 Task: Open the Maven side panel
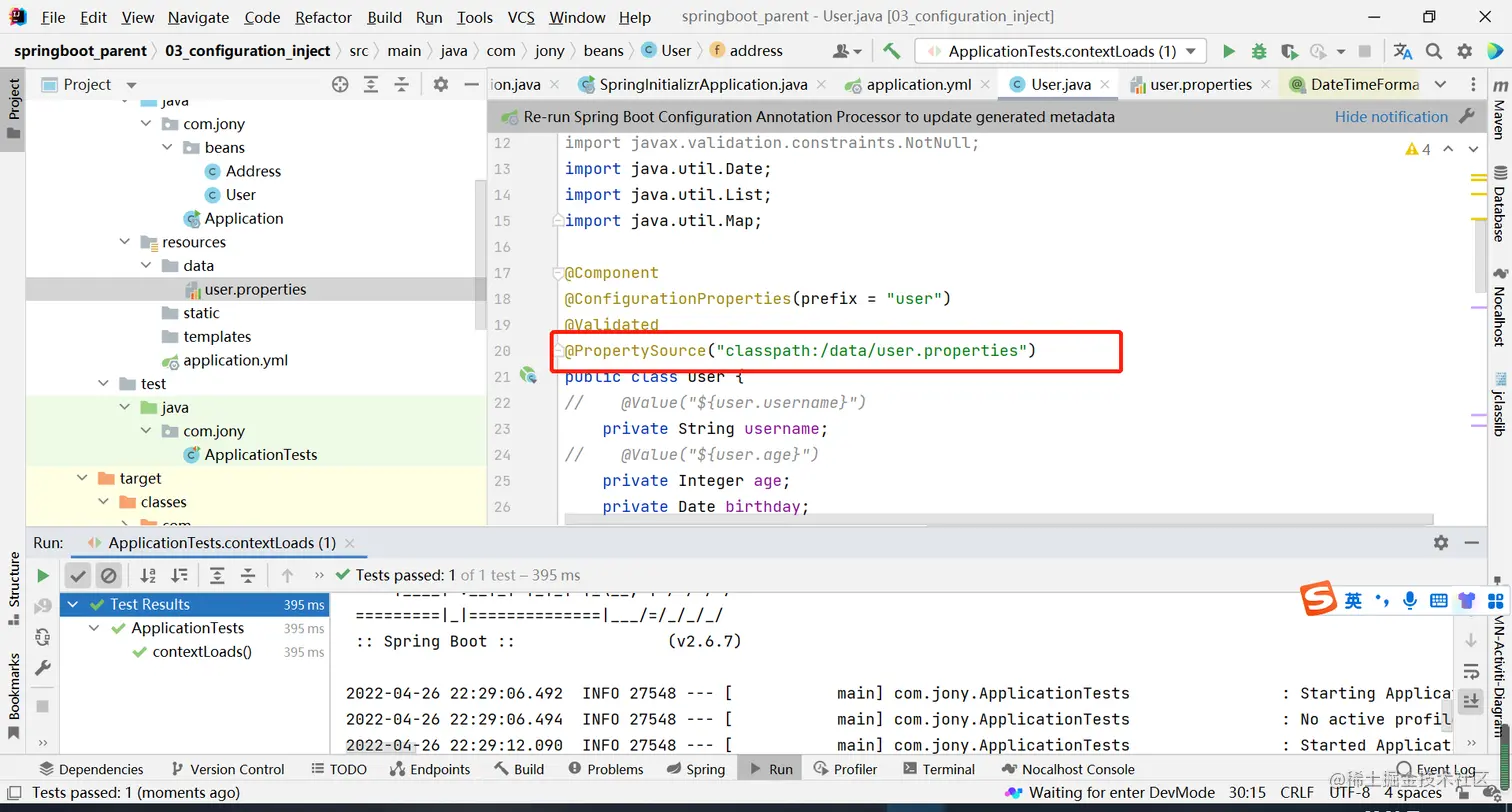pyautogui.click(x=1499, y=110)
